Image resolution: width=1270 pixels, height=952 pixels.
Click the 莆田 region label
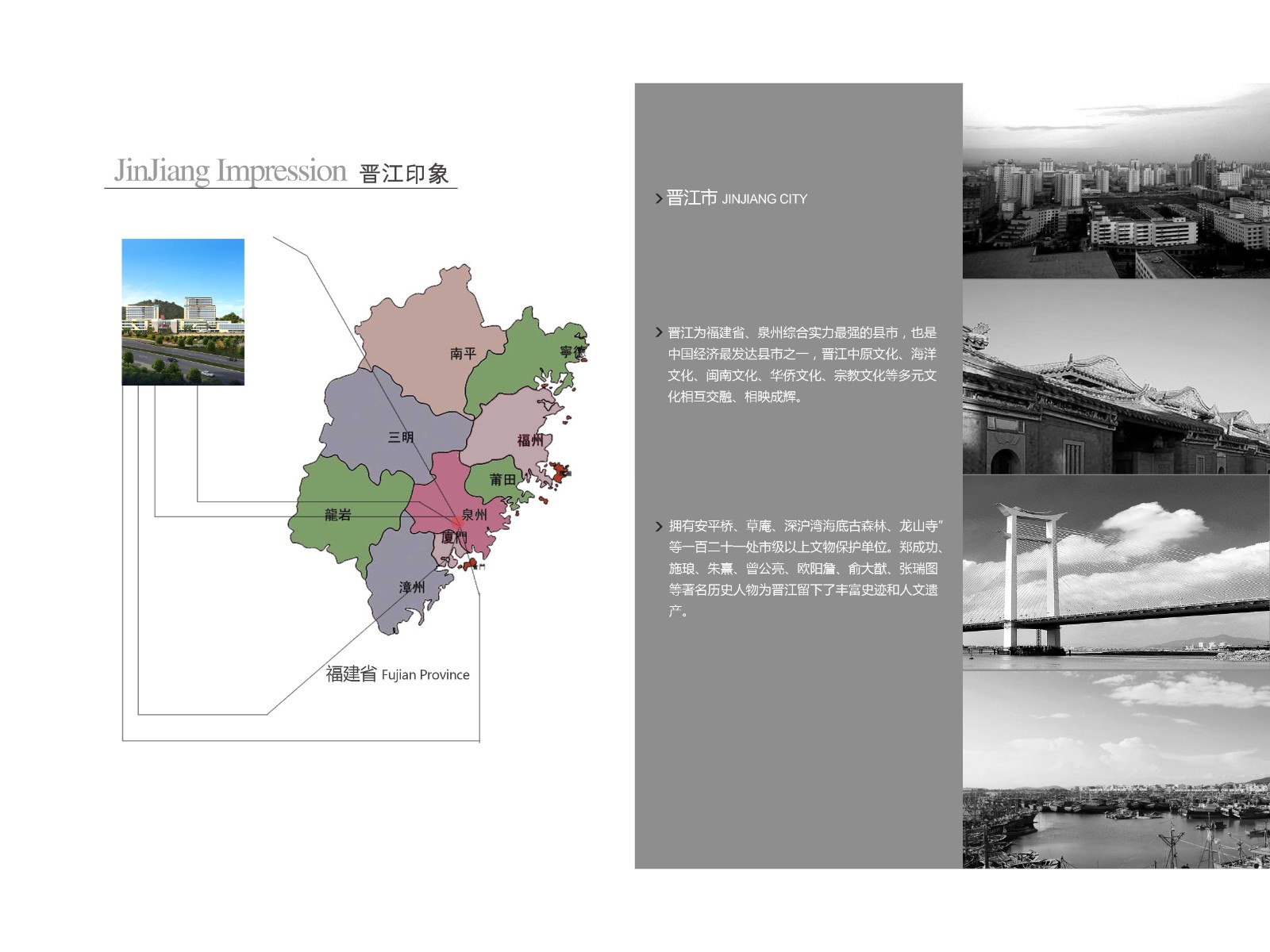click(502, 479)
